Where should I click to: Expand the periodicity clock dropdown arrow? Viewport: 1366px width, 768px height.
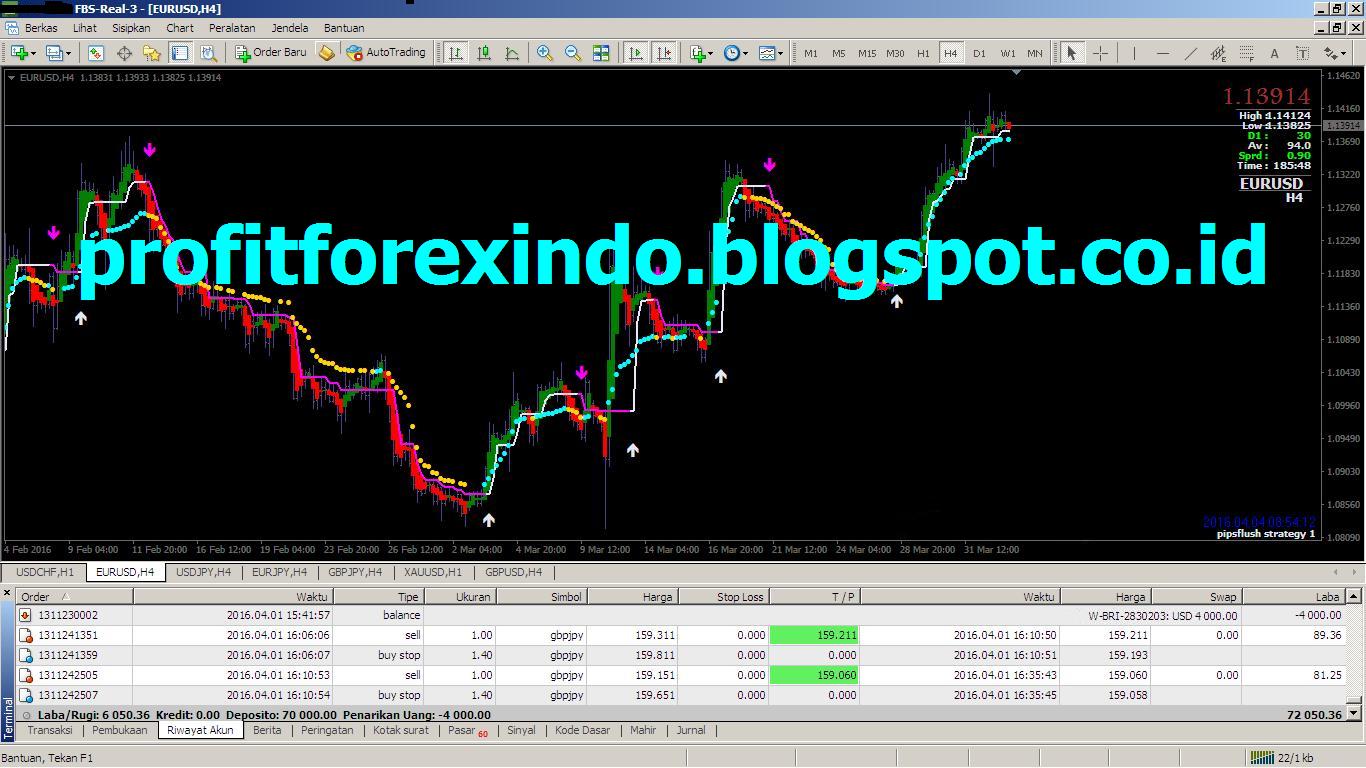click(x=746, y=53)
